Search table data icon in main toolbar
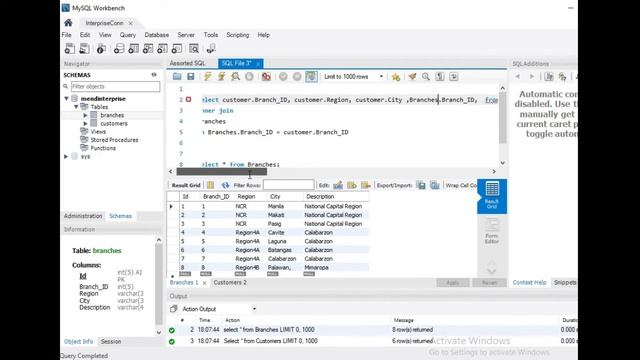640x360 pixels. 194,49
